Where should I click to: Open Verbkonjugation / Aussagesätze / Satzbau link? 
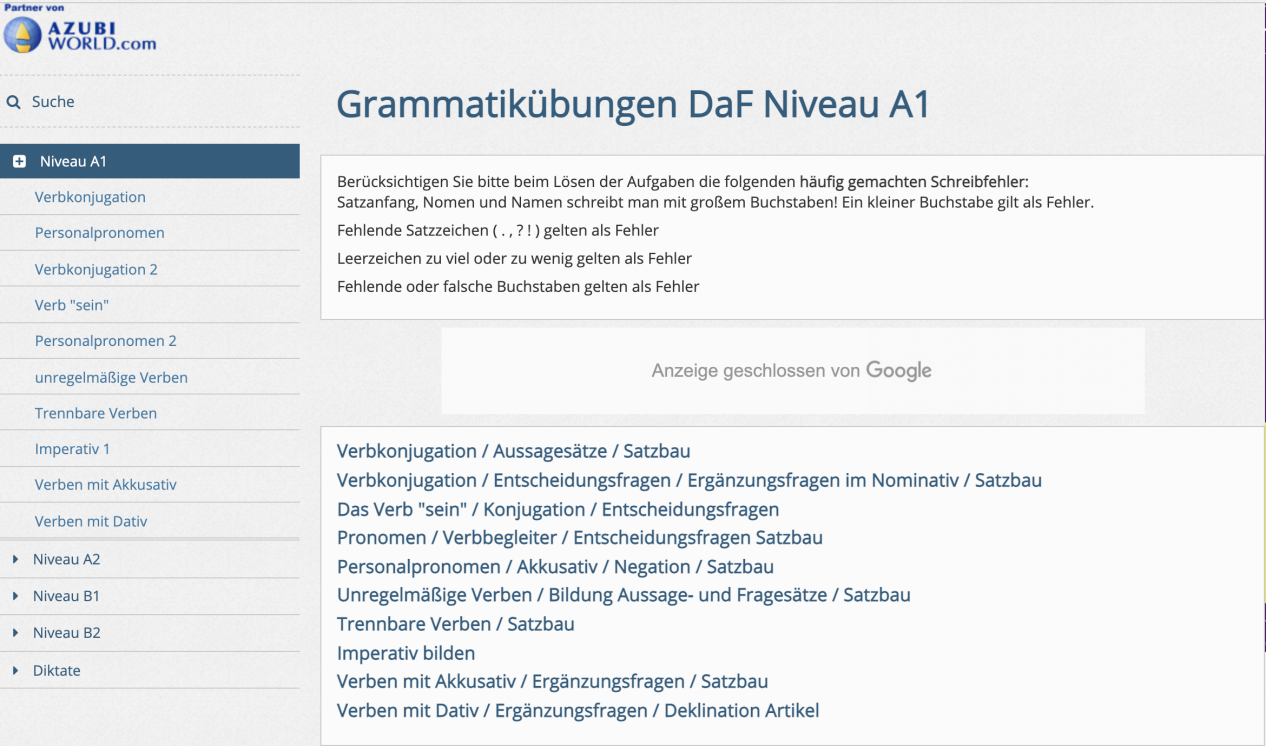coord(513,451)
